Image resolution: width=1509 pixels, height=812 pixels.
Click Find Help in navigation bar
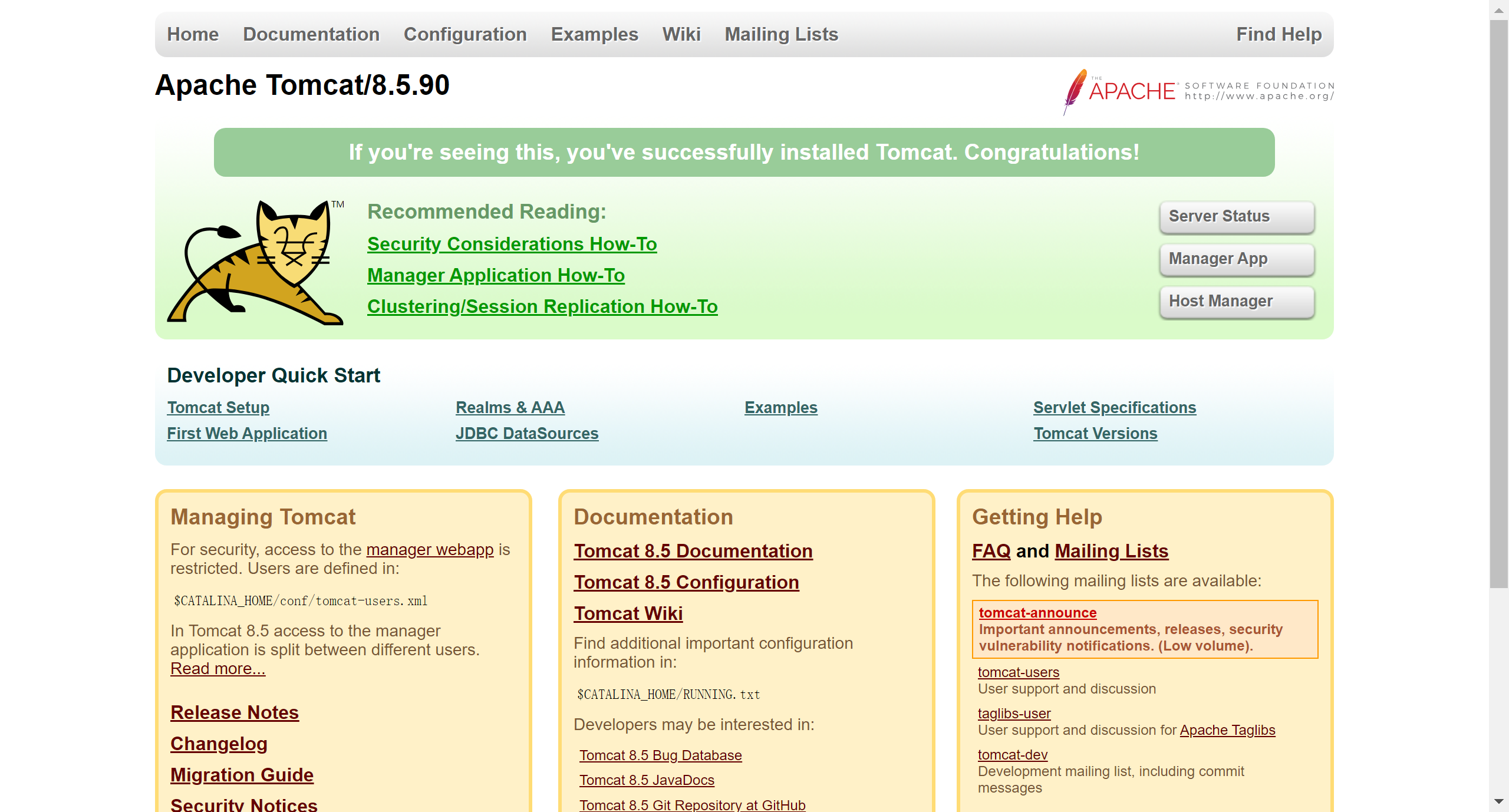point(1279,34)
